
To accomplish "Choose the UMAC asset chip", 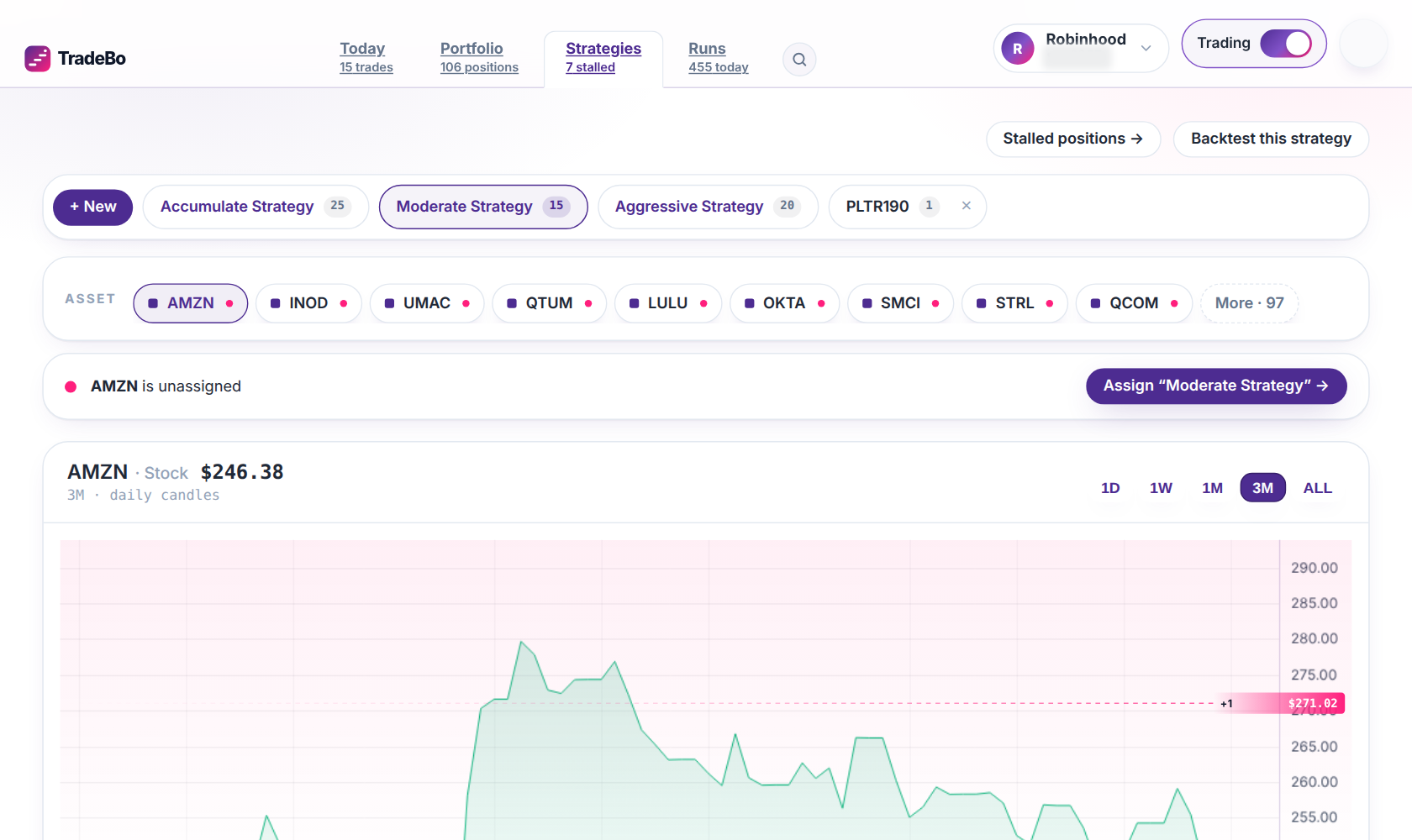I will click(x=427, y=303).
